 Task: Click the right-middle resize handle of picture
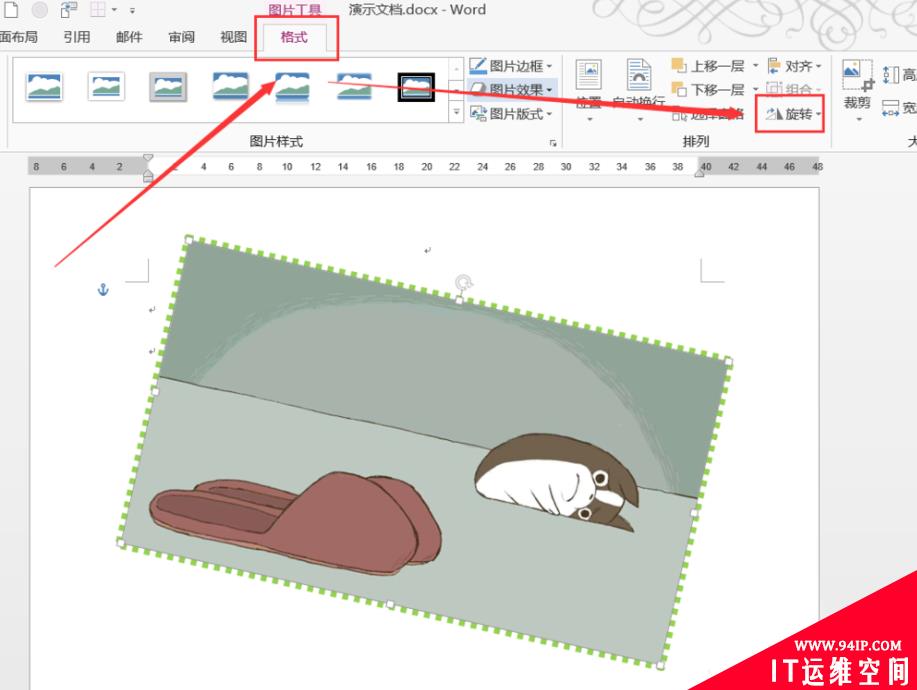pos(695,513)
